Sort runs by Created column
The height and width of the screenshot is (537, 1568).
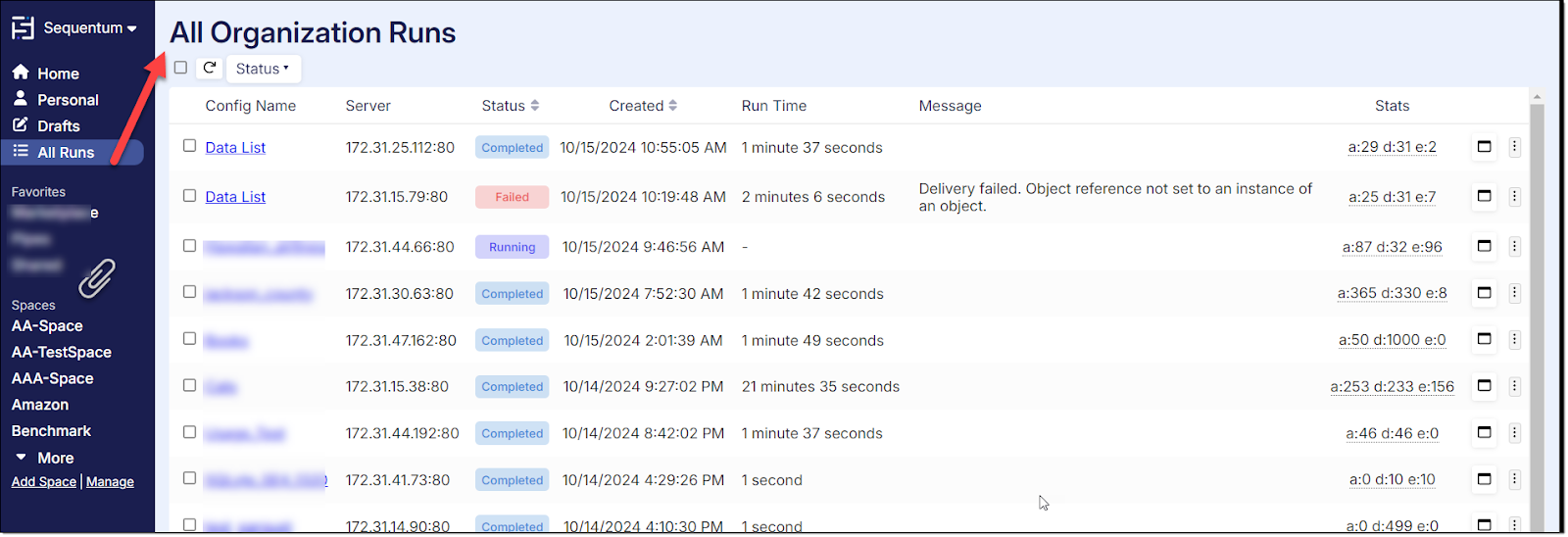643,106
